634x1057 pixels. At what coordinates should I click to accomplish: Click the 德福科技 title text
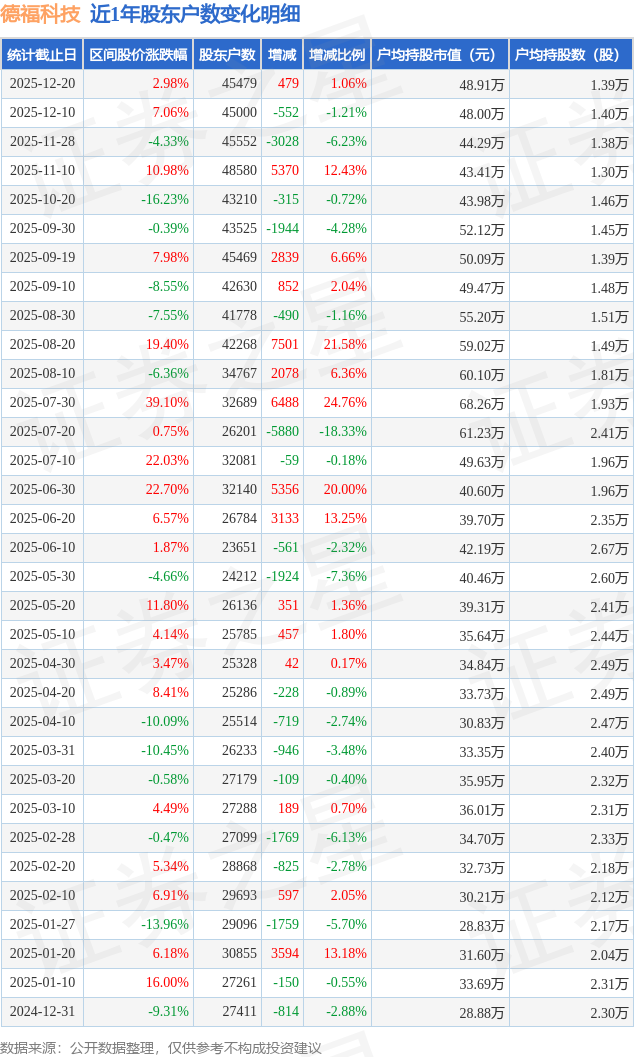coord(41,15)
